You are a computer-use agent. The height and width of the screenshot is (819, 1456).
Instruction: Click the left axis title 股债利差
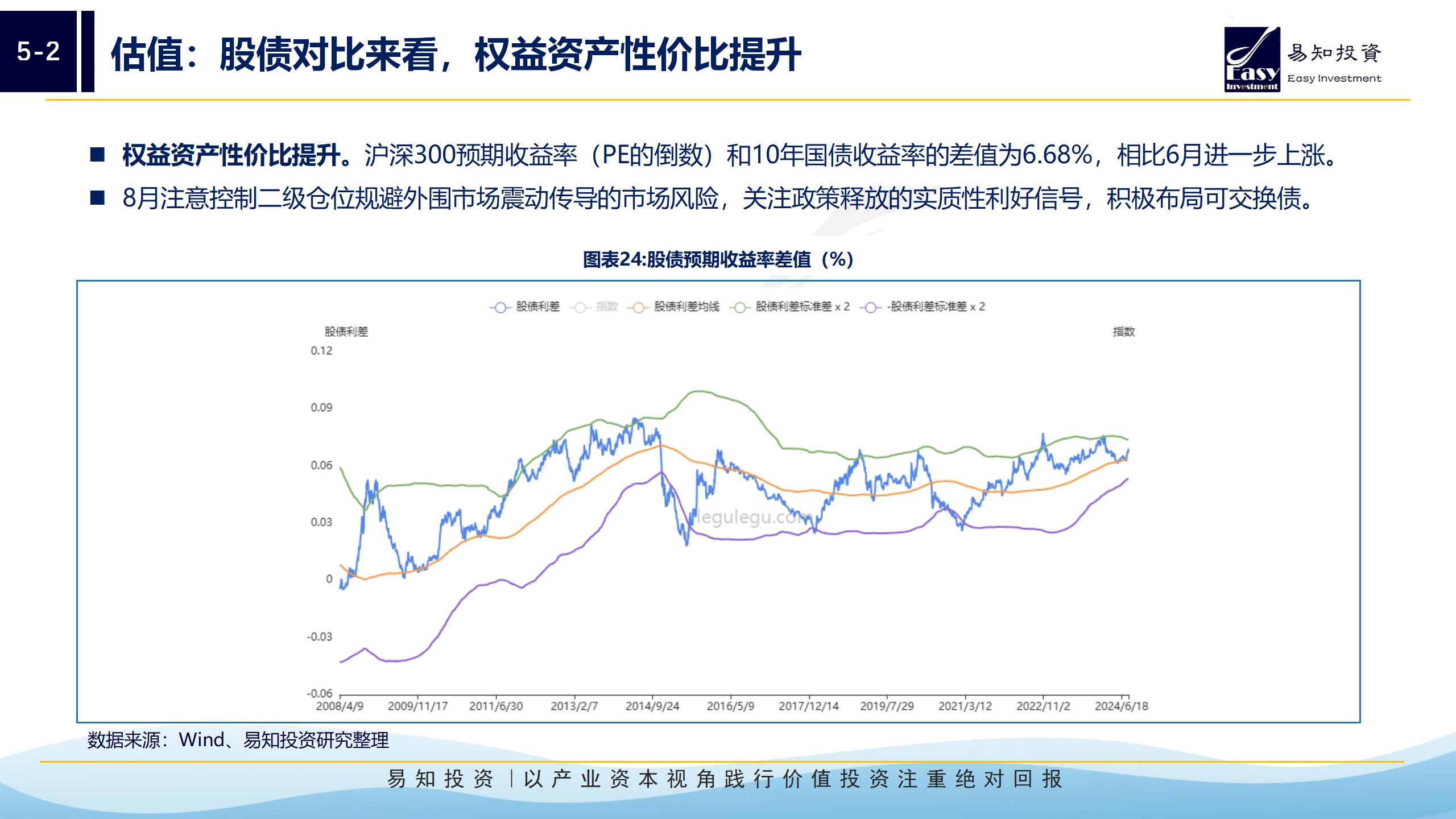[x=346, y=332]
